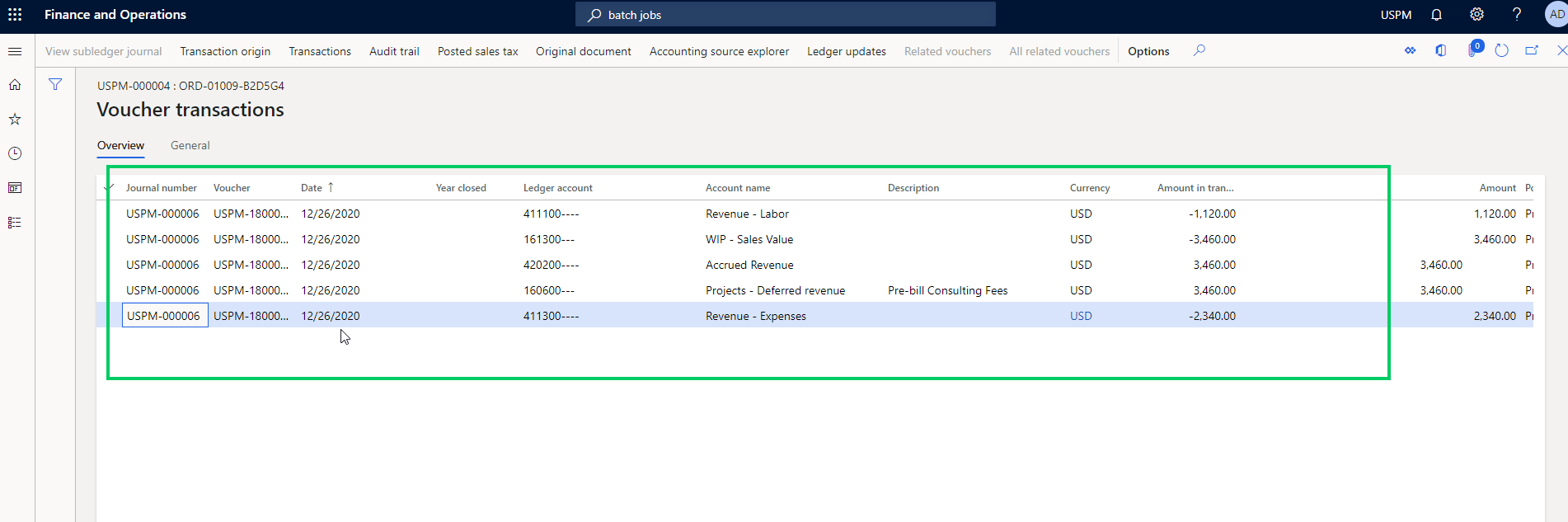Open Workspaces icon in left sidebar
Image resolution: width=1568 pixels, height=522 pixels.
(15, 188)
